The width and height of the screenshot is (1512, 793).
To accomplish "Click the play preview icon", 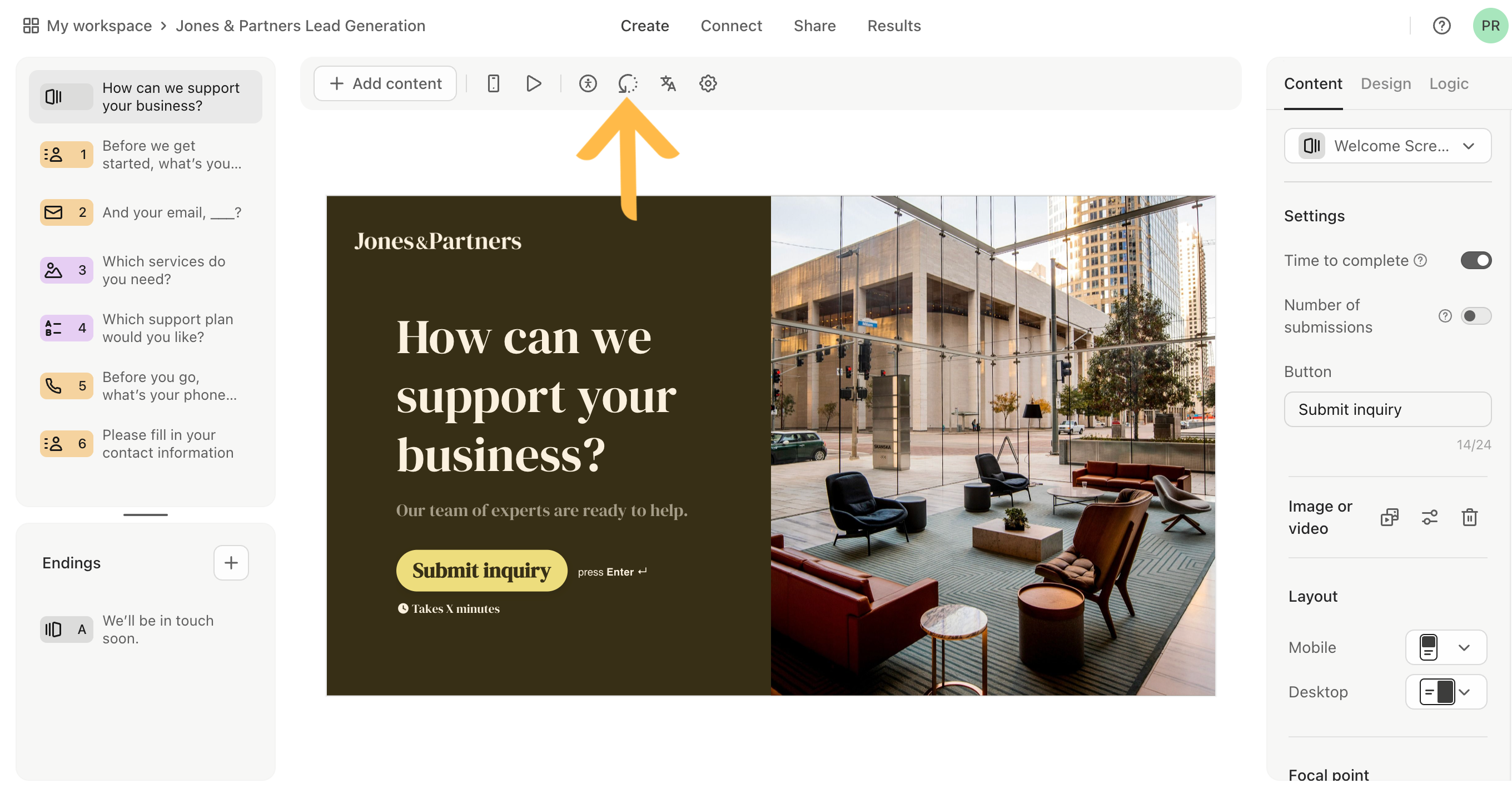I will click(x=533, y=83).
